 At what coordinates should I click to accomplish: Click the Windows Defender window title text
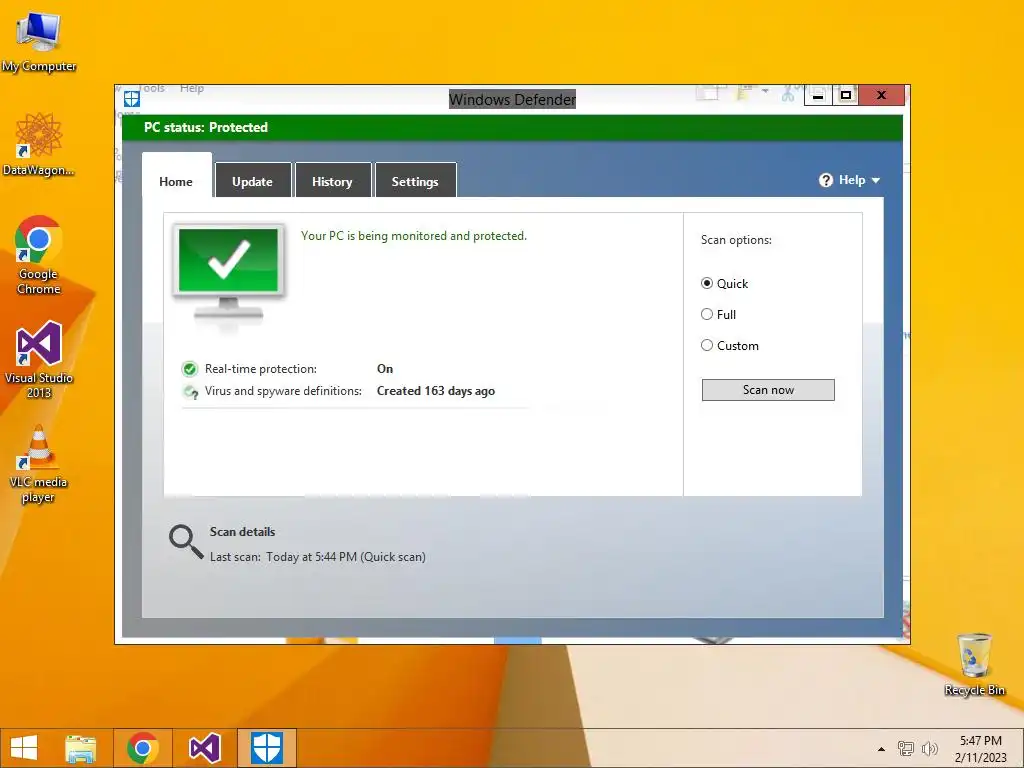513,99
